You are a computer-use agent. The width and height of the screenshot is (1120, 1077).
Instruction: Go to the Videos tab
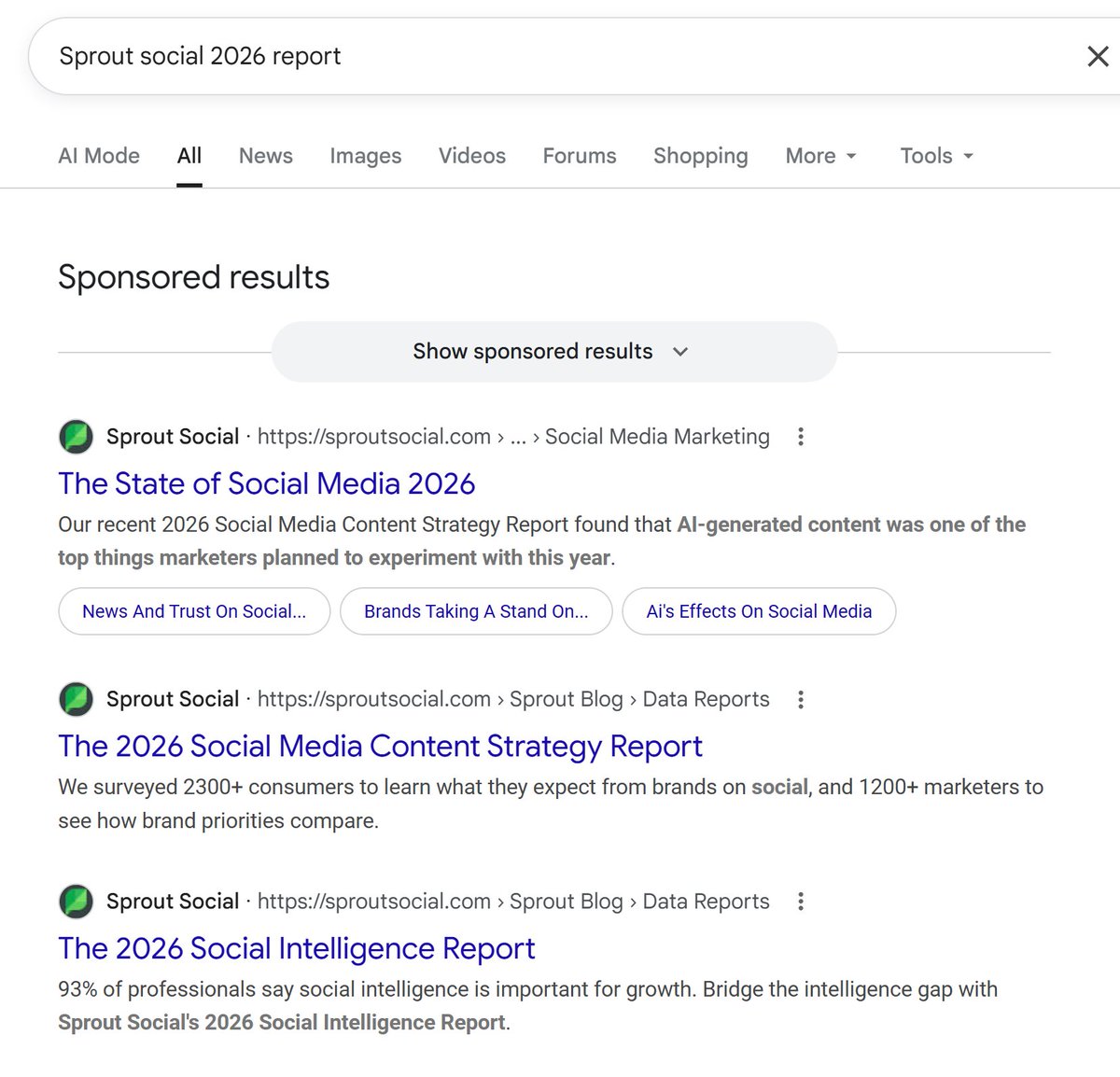pos(472,156)
